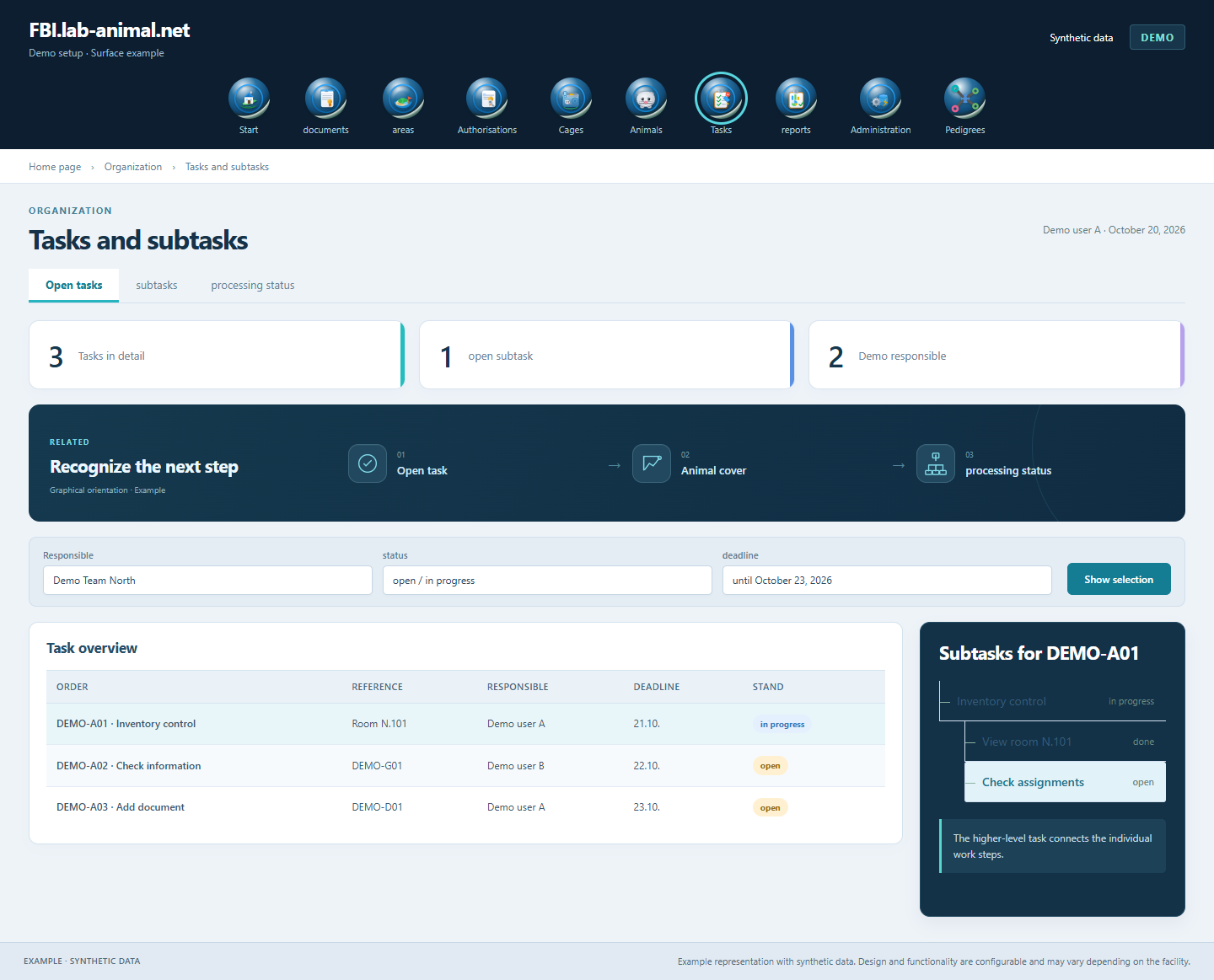Select the View room N.101 subtask
This screenshot has height=980, width=1214.
pos(1065,742)
